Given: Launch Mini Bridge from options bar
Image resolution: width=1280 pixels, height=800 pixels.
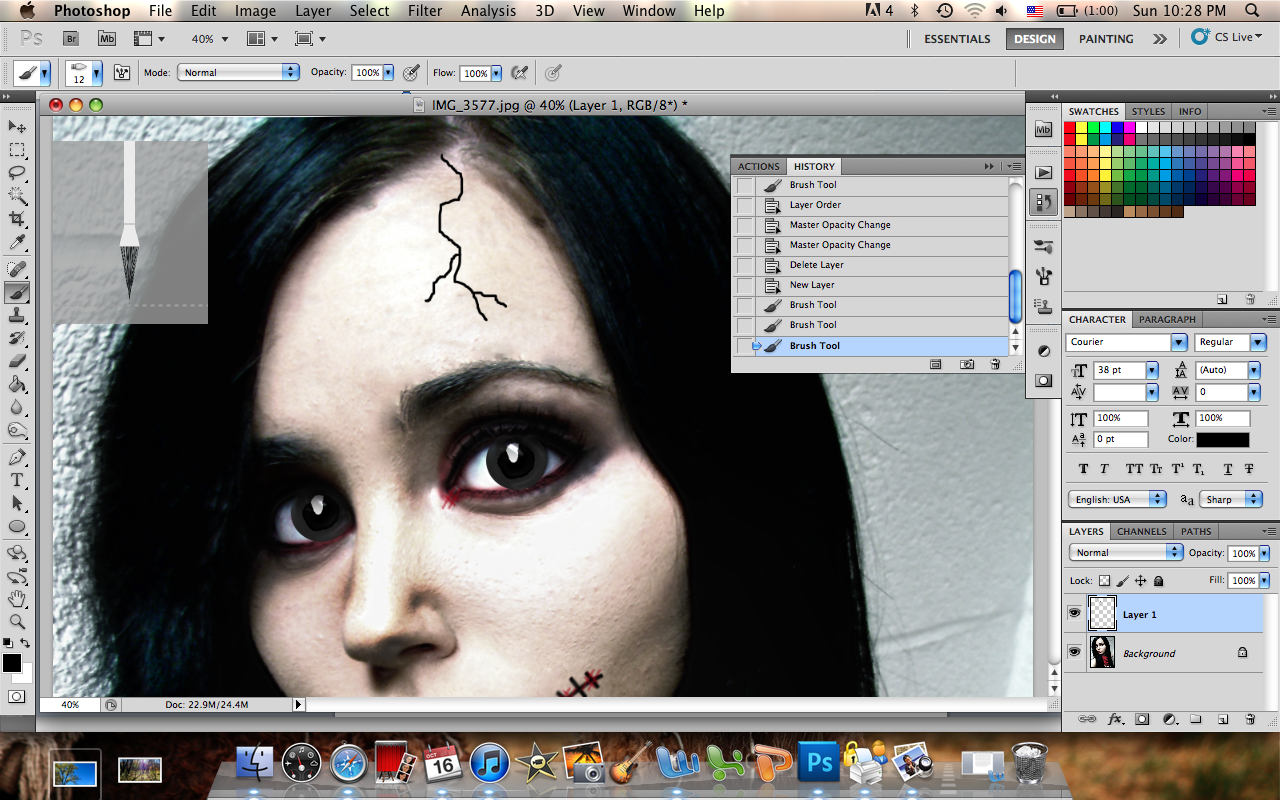Looking at the screenshot, I should point(107,39).
